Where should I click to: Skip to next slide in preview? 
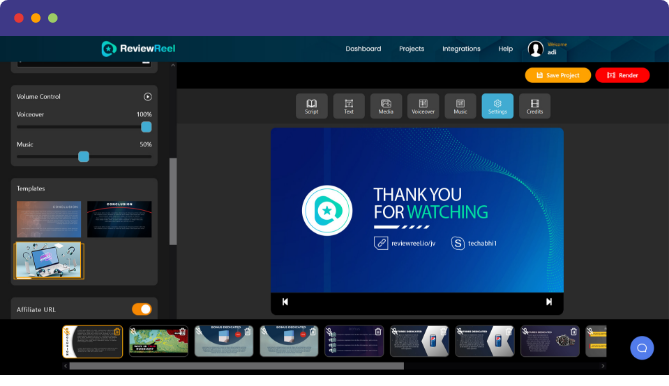coord(549,302)
